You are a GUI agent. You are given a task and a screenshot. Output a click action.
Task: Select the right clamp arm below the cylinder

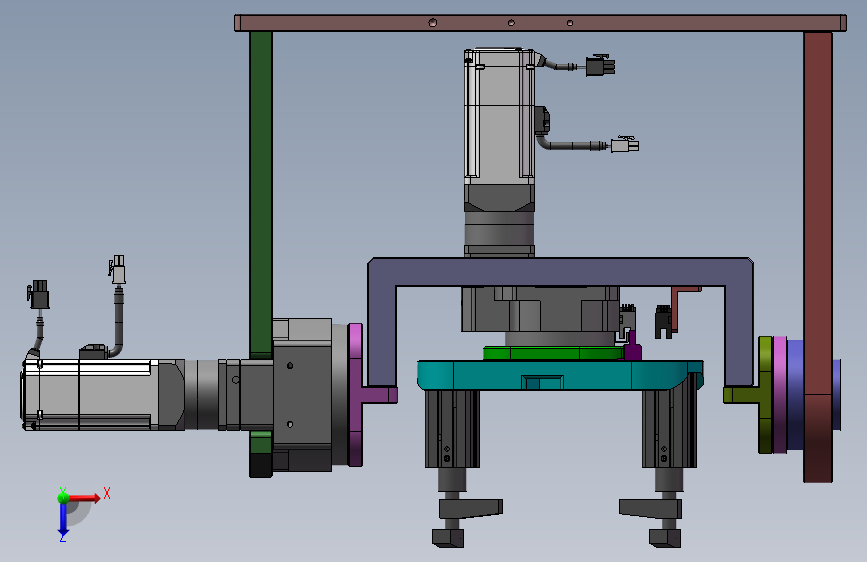[x=651, y=508]
